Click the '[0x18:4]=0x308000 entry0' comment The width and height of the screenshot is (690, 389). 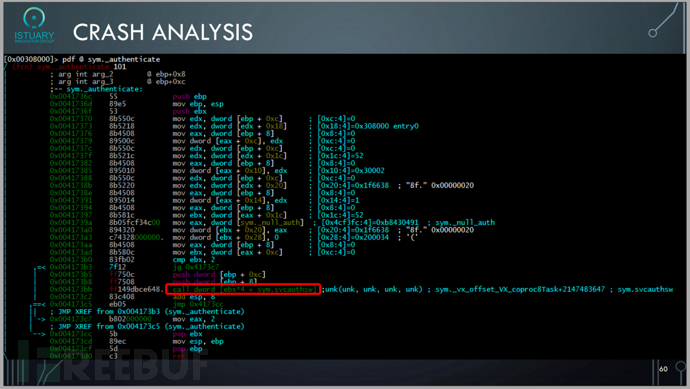click(x=368, y=126)
